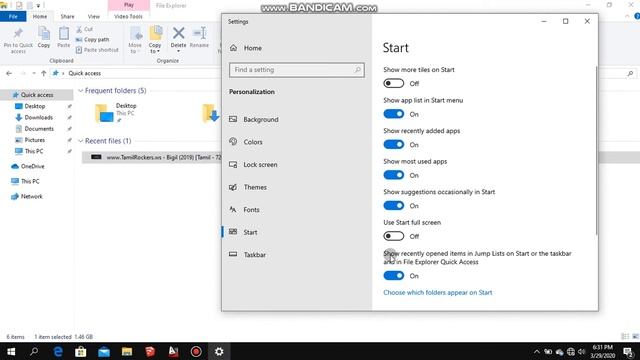Select Network in navigation pane
640x360 pixels.
pos(31,196)
